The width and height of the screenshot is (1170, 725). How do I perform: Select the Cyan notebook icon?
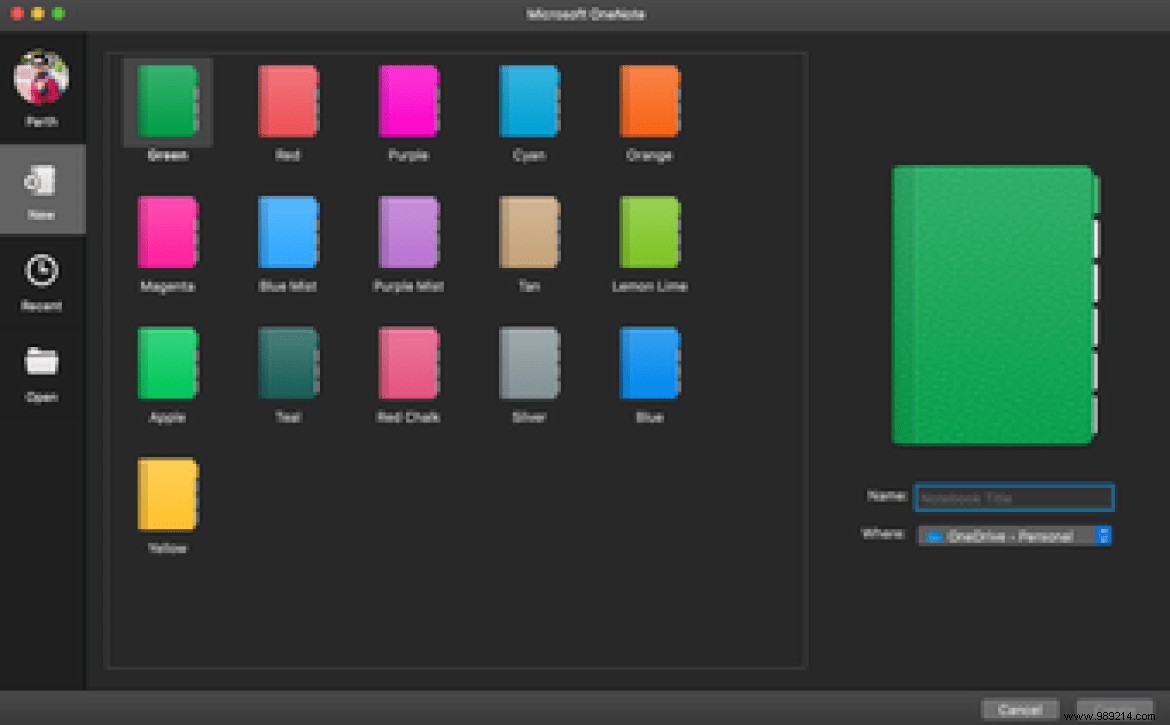529,102
